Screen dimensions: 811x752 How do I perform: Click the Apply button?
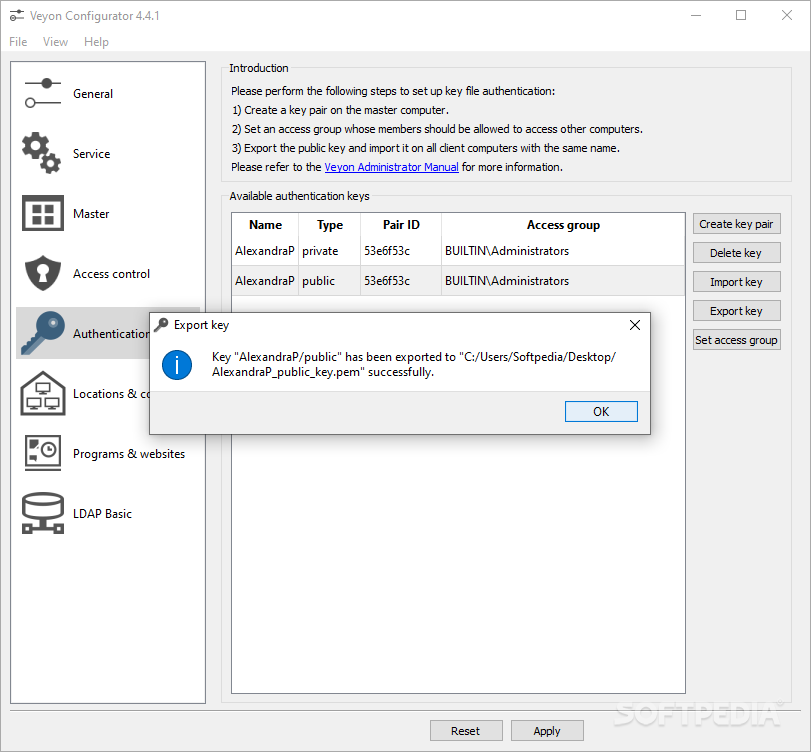[x=547, y=731]
